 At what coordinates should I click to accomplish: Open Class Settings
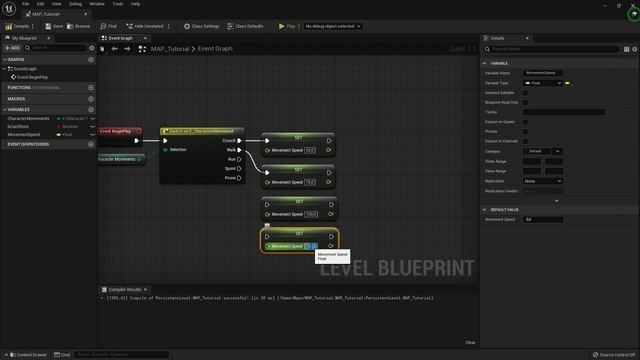point(201,26)
